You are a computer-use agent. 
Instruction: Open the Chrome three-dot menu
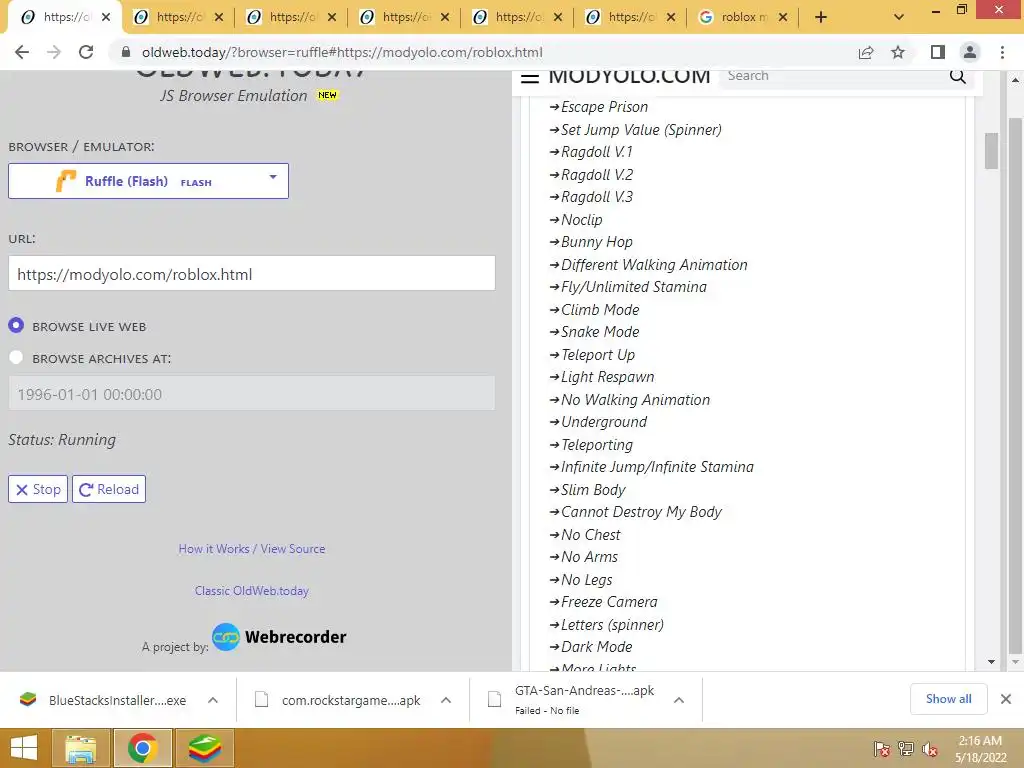(1002, 52)
